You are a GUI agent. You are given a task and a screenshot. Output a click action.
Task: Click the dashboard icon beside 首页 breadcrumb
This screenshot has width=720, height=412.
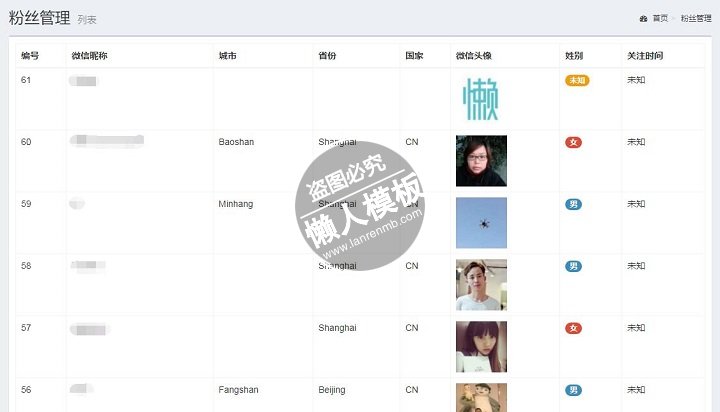(x=643, y=19)
